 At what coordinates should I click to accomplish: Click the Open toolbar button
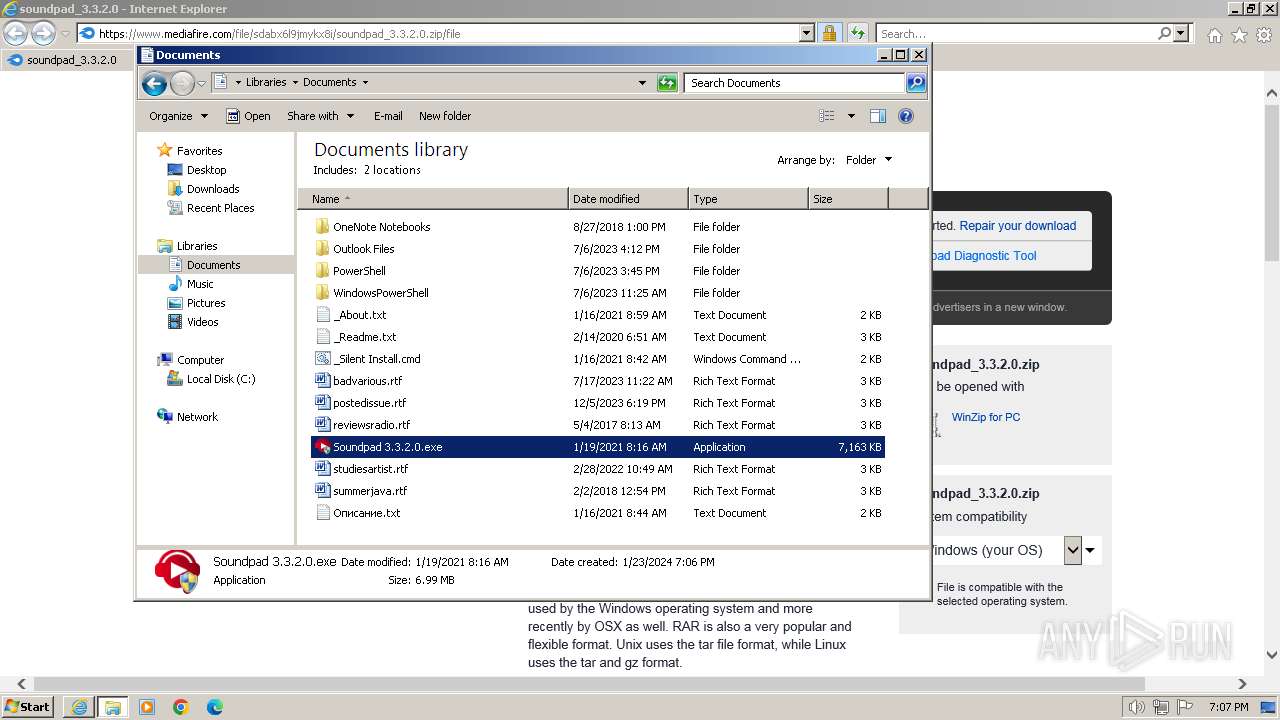click(x=248, y=116)
